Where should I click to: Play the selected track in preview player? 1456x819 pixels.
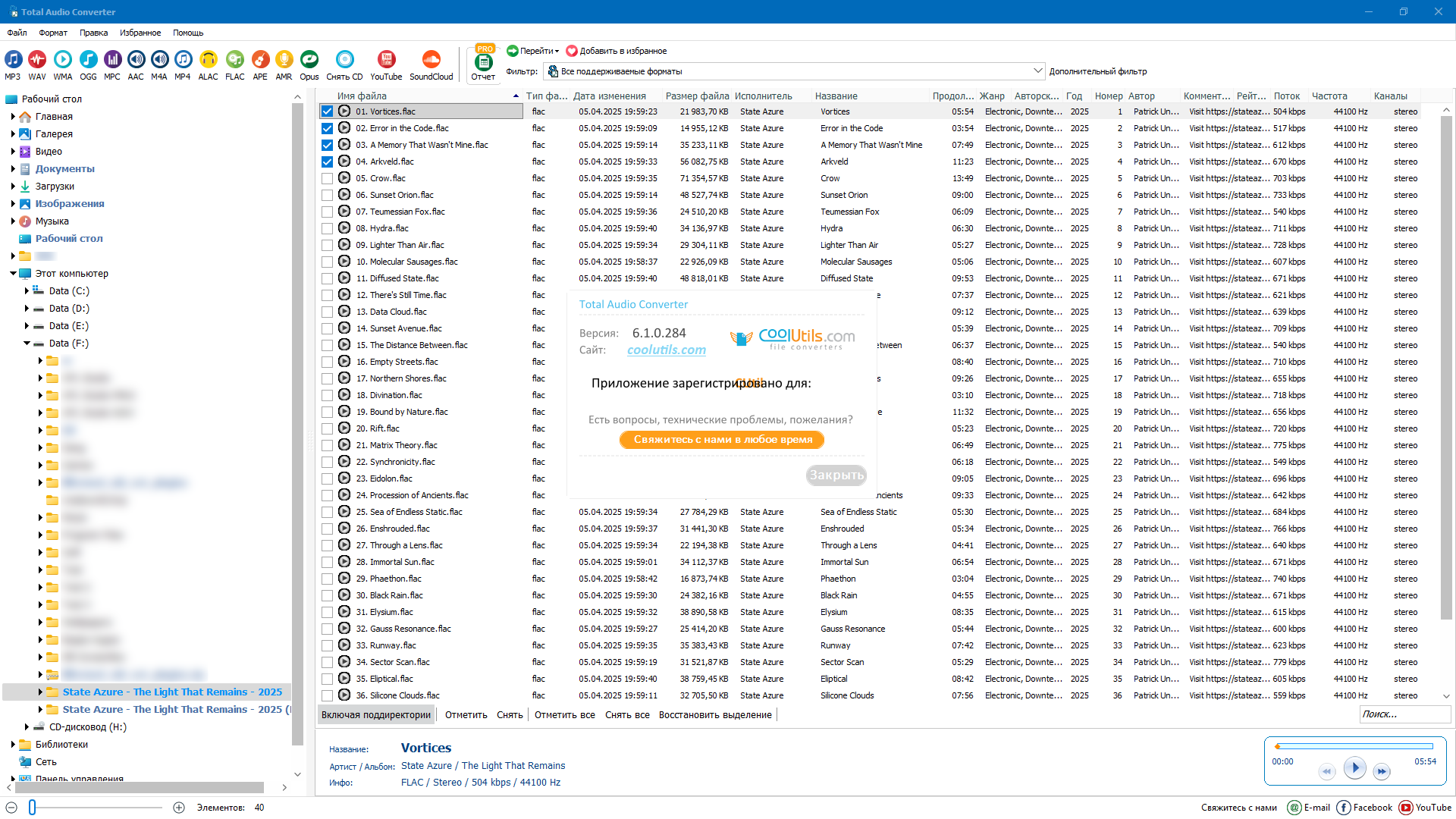pyautogui.click(x=1354, y=768)
